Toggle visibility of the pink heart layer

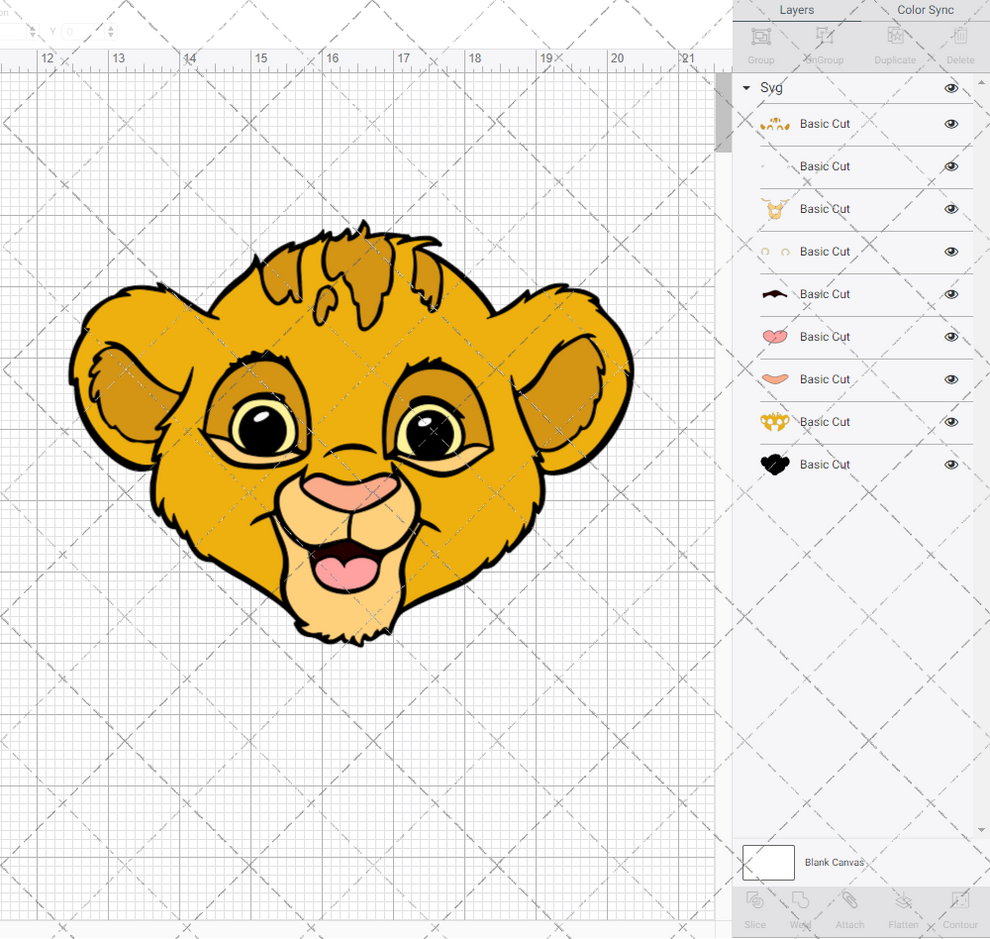[951, 337]
